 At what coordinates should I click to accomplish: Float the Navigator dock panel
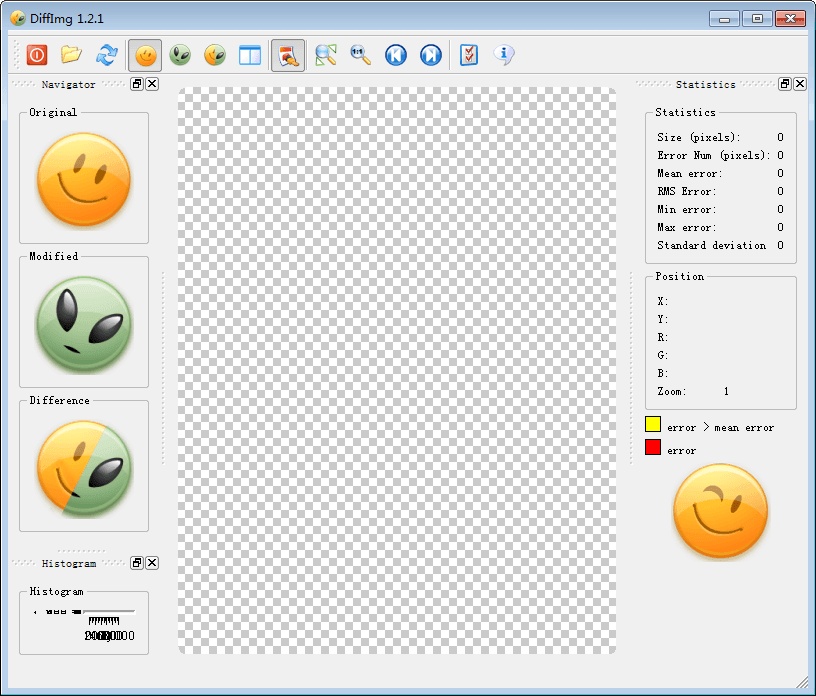(137, 84)
